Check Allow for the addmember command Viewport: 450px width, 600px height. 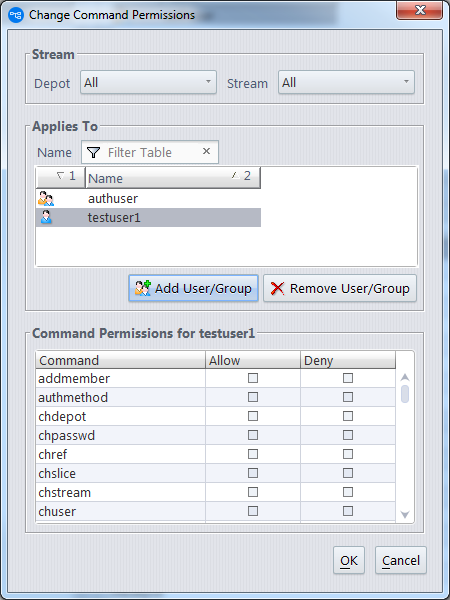(253, 378)
